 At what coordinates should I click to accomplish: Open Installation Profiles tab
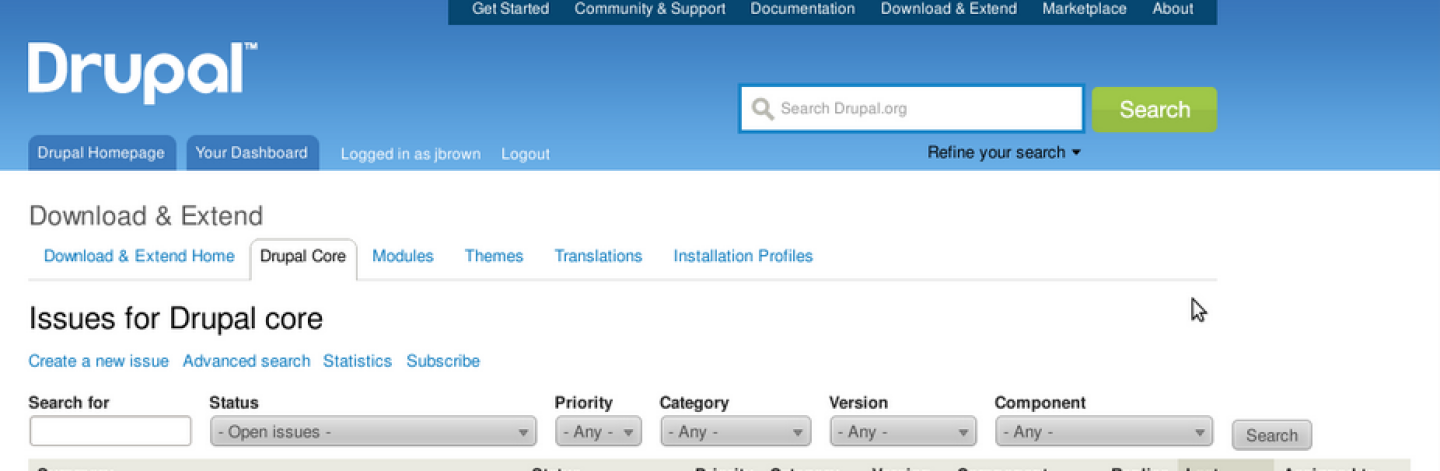click(x=743, y=256)
